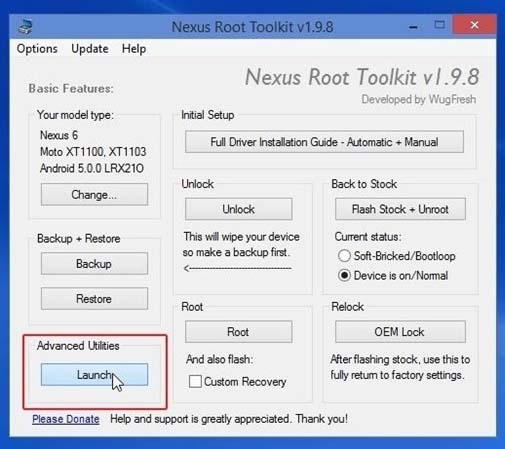
Task: Click the Flash Stock + Unroot button
Action: pos(400,209)
